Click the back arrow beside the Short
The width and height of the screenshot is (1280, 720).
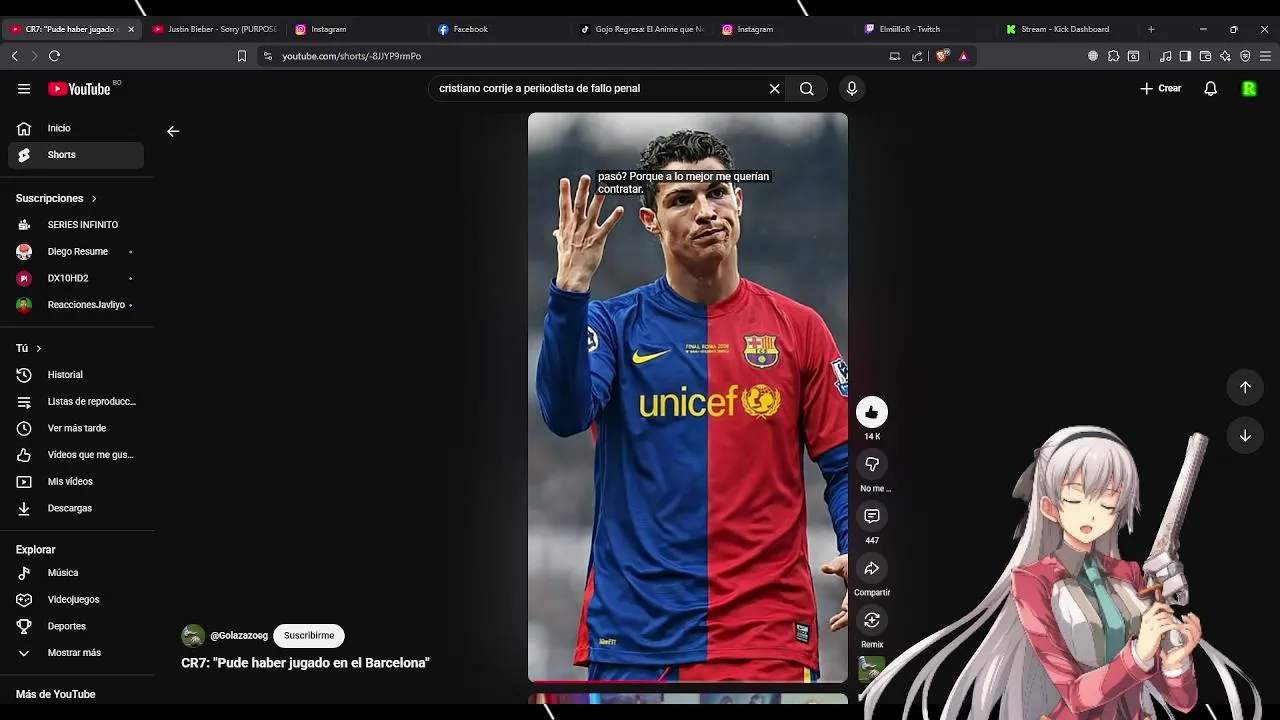[x=173, y=131]
